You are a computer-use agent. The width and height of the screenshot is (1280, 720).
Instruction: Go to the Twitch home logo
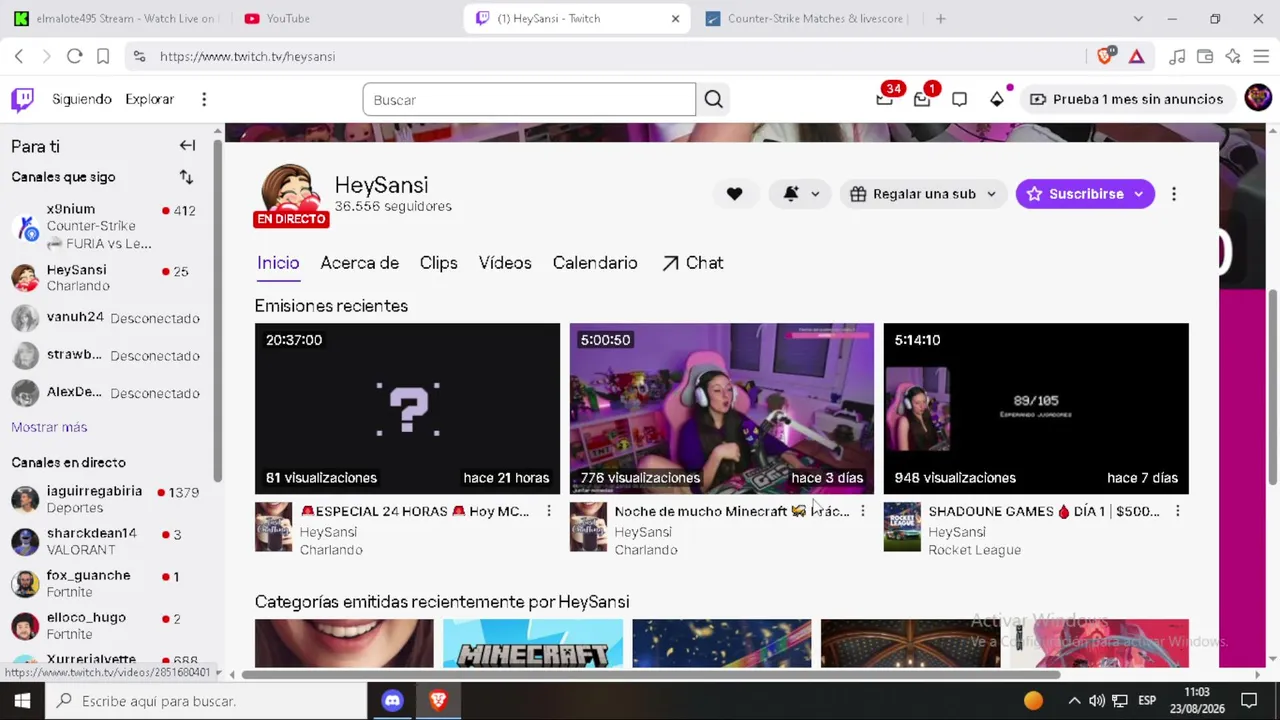coord(22,99)
